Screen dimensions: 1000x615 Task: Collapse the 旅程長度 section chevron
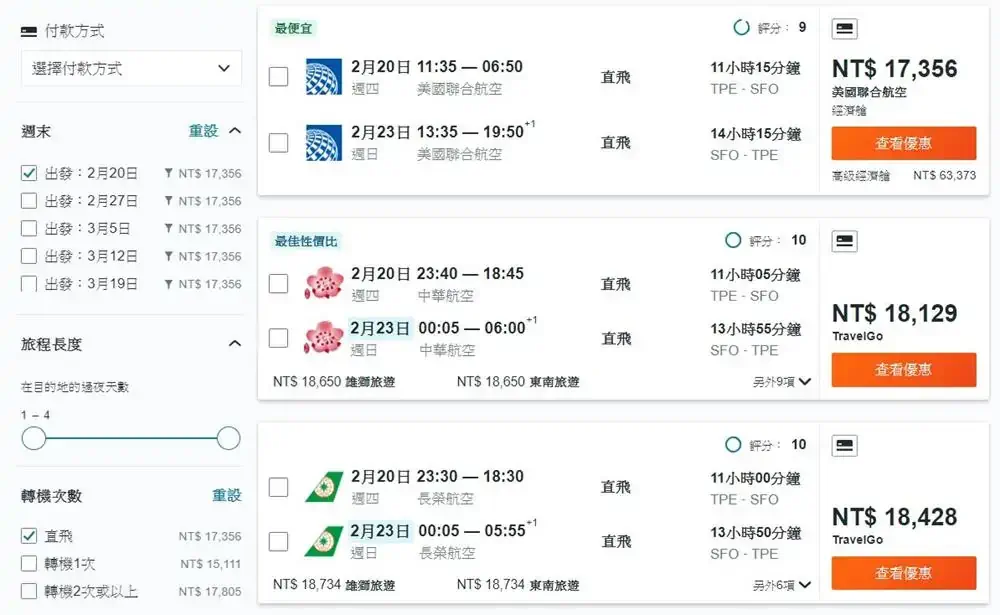point(235,344)
